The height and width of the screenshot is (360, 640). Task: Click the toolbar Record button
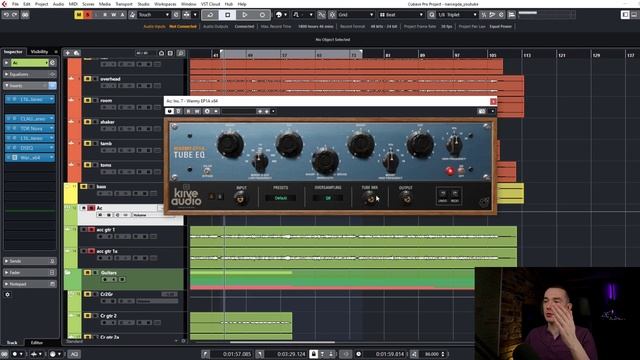pos(262,15)
